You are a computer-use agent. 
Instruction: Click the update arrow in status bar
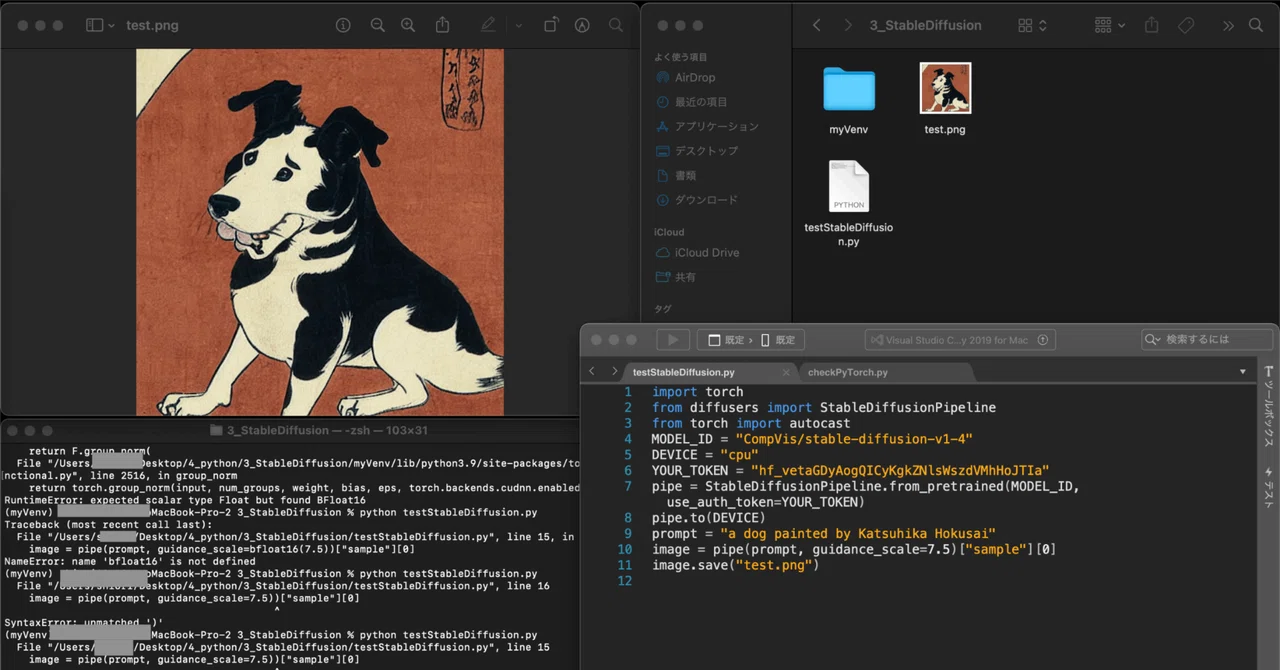click(1043, 340)
